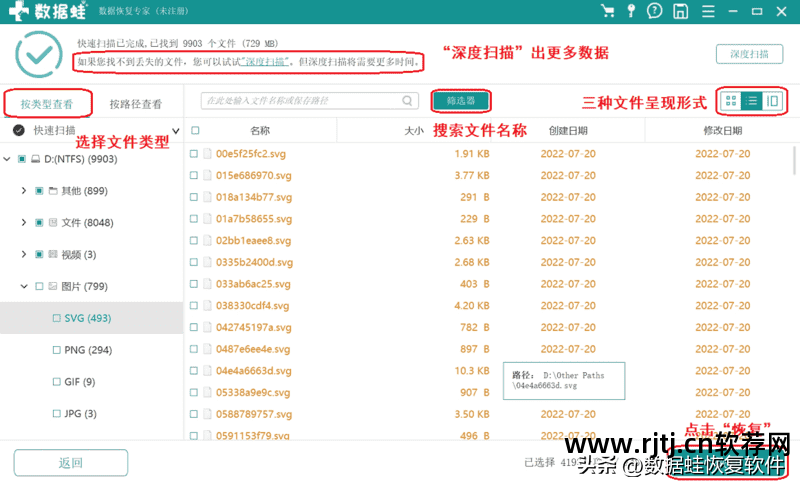Collapse the D:(NTFS) (9903) tree node
Viewport: 800px width, 490px height.
(7, 159)
